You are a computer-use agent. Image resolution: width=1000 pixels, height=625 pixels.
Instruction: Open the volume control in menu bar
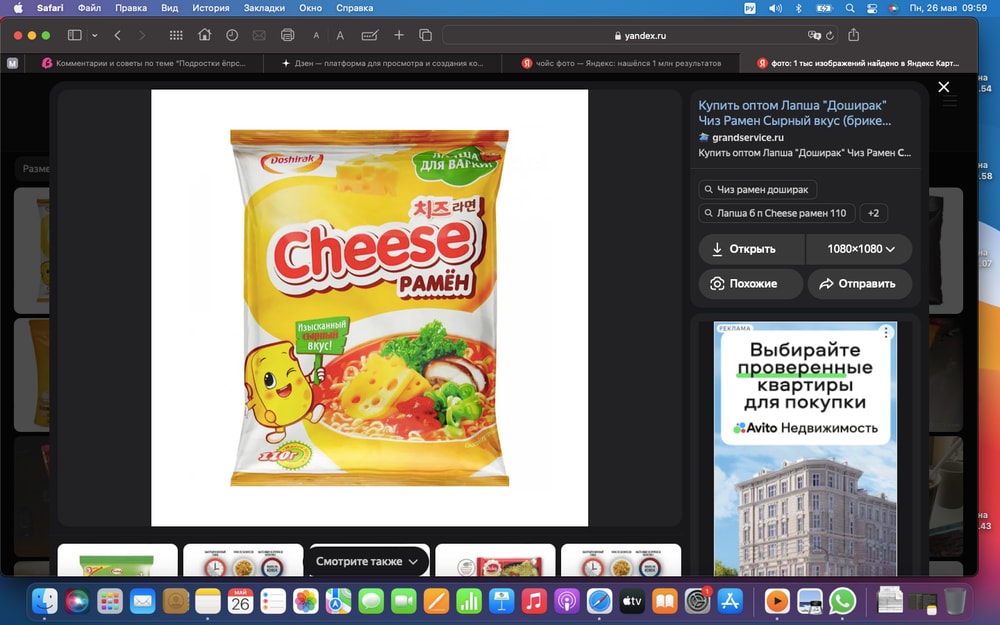tap(775, 8)
